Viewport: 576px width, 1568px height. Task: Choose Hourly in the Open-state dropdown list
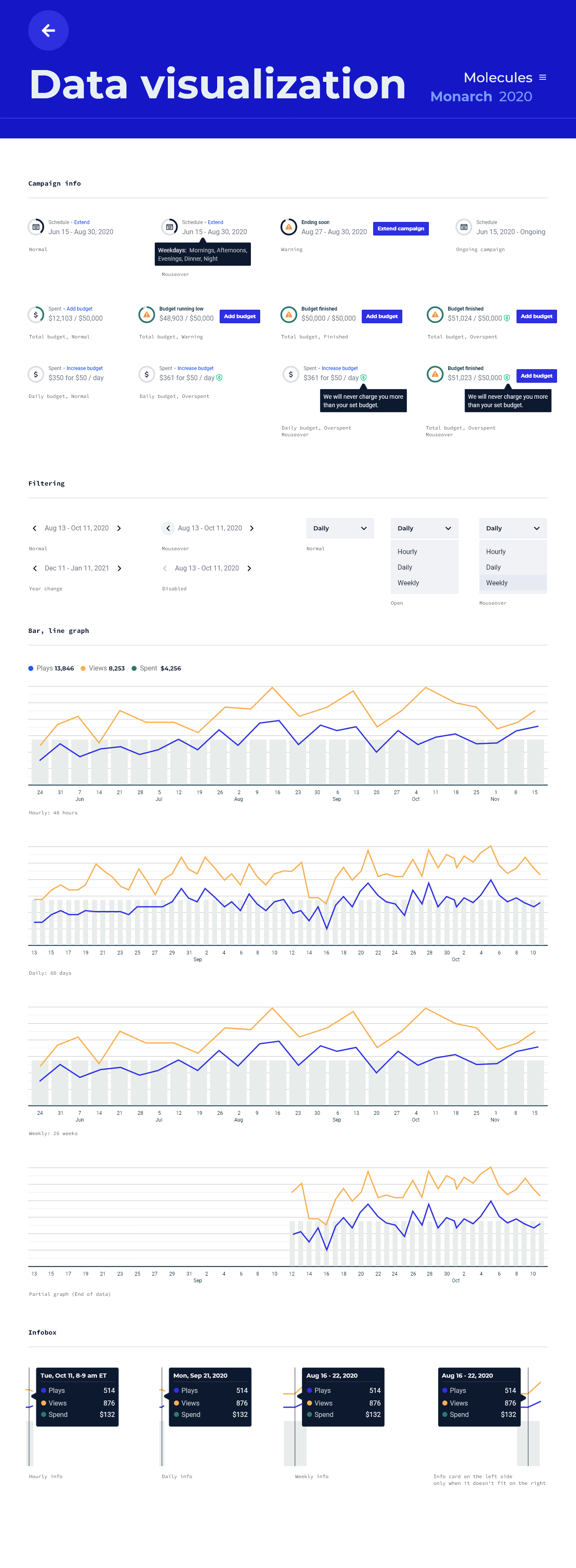coord(407,552)
